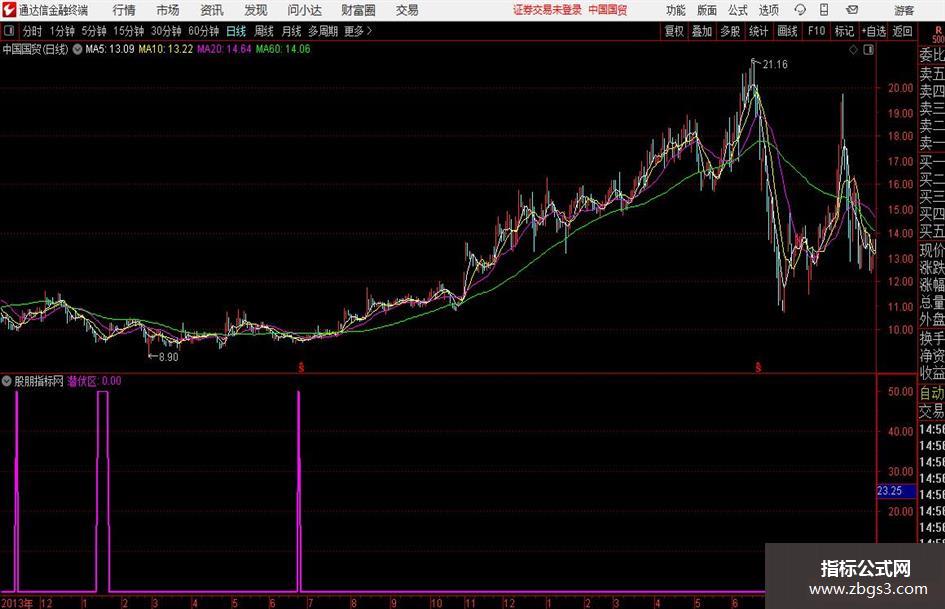Open the 选项 menu

(768, 10)
